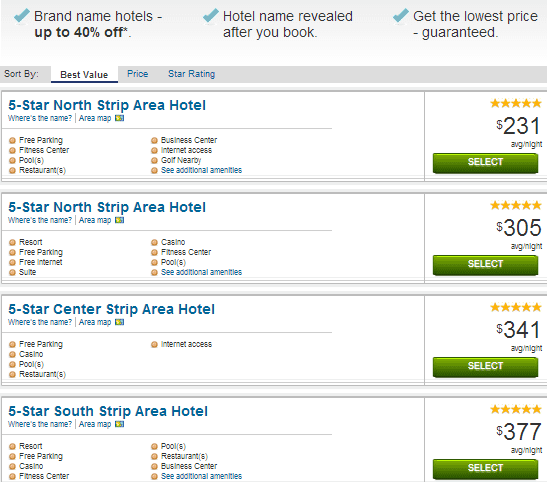Click the map icon beside the South Strip hotel
Viewport: 547px width, 482px height.
pyautogui.click(x=119, y=424)
